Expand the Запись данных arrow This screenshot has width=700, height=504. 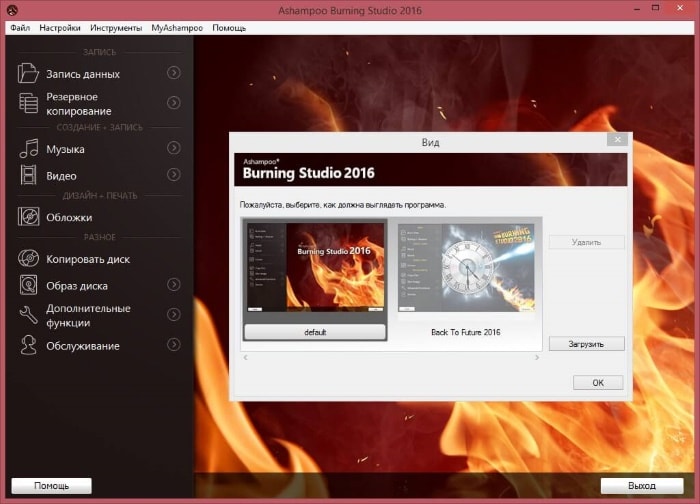174,73
